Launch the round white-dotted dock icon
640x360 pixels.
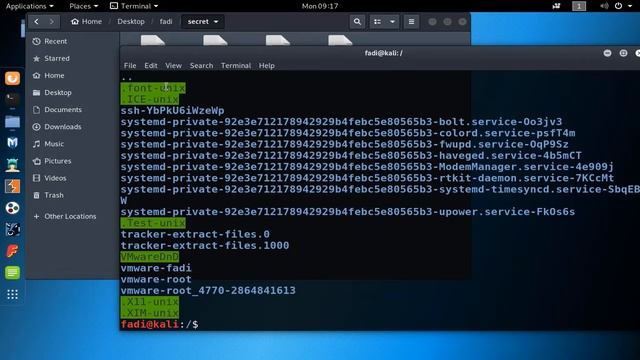tap(12, 208)
